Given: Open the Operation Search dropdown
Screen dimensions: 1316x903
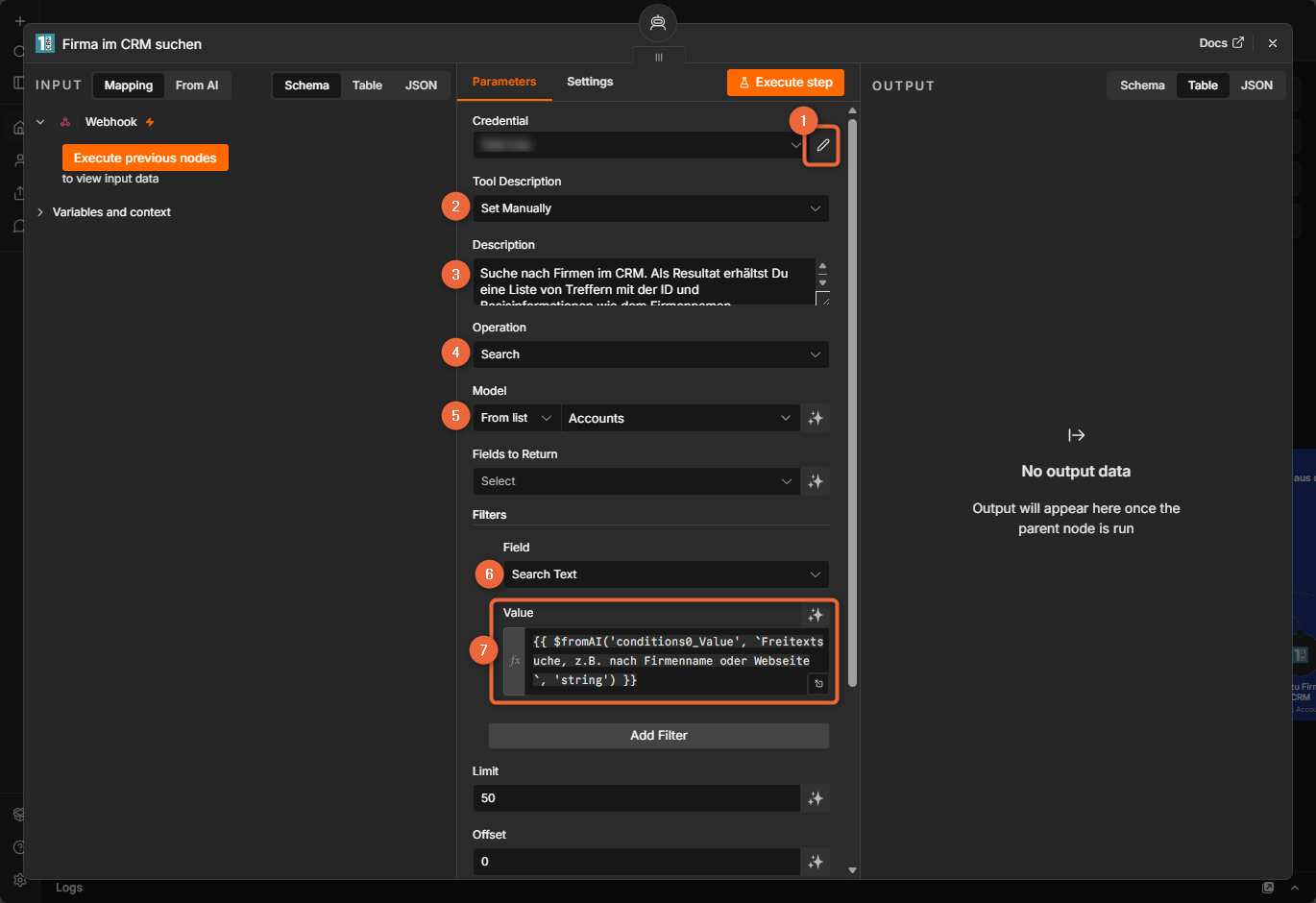Looking at the screenshot, I should coord(651,354).
